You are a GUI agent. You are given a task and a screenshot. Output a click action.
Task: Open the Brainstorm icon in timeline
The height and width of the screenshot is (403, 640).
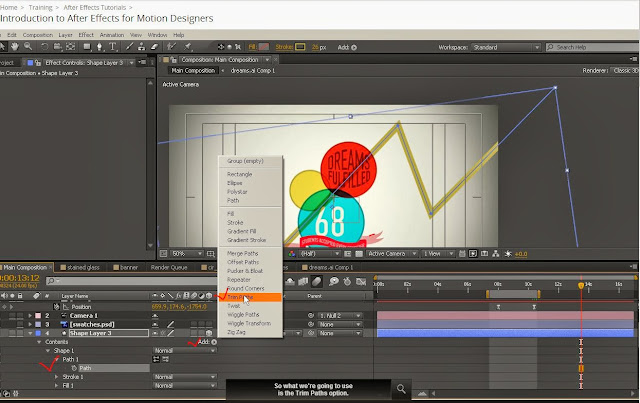334,281
